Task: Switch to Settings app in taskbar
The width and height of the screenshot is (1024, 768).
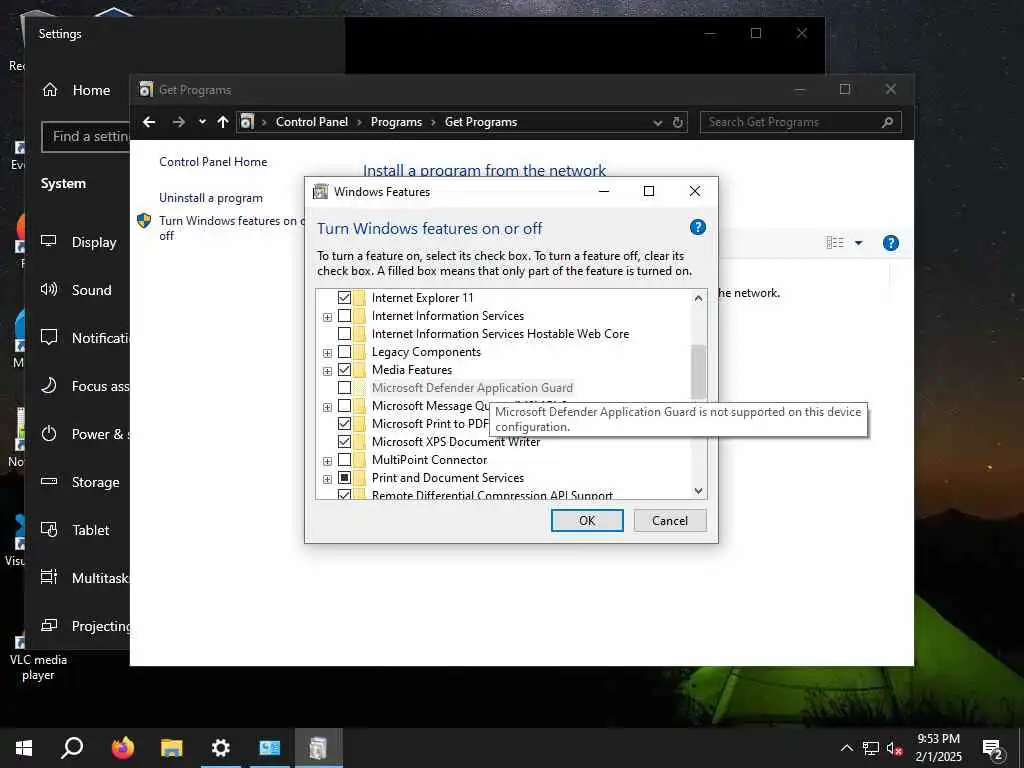Action: 221,748
